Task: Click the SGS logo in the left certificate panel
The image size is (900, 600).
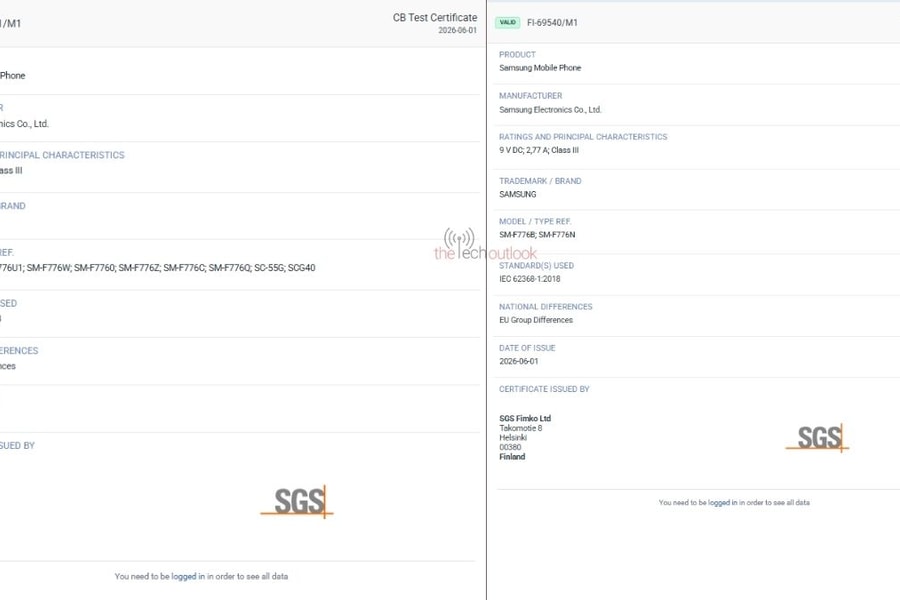Action: tap(297, 501)
